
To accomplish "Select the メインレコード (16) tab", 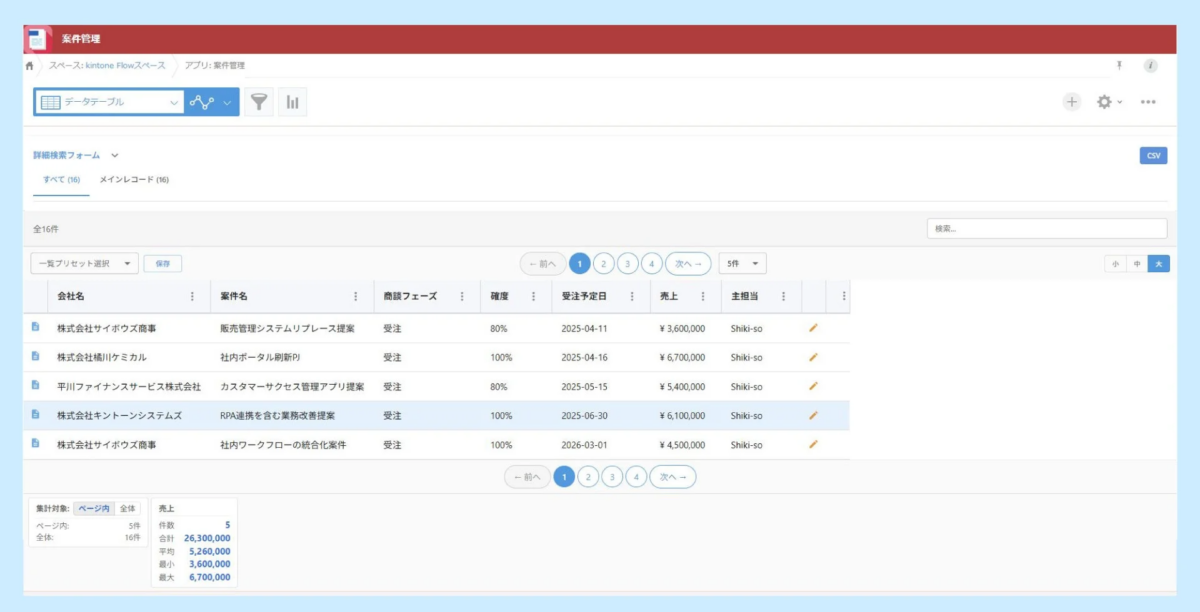I will click(134, 180).
